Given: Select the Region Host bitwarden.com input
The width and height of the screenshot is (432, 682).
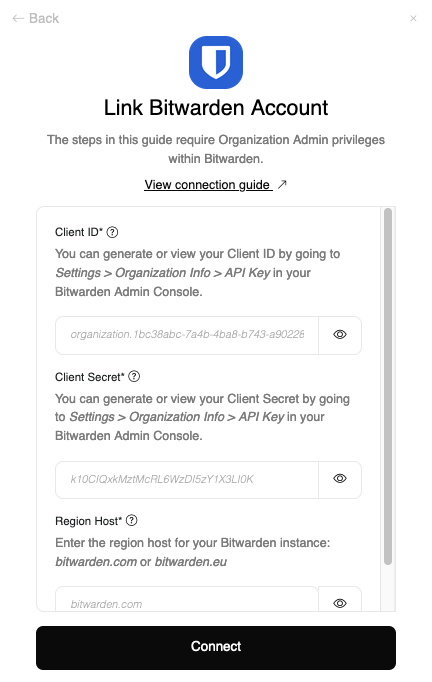Looking at the screenshot, I should click(187, 603).
